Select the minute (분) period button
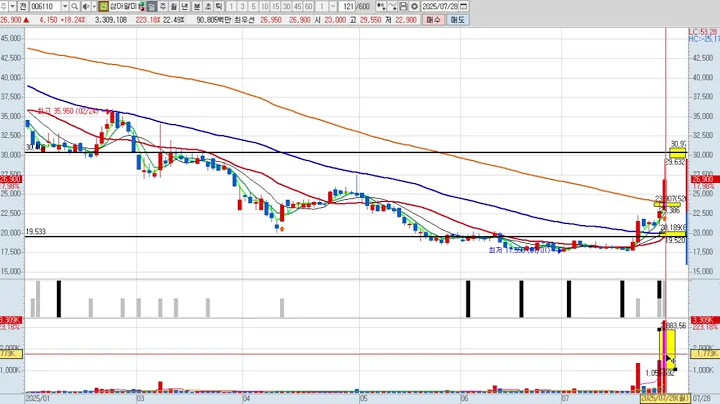 (197, 6)
